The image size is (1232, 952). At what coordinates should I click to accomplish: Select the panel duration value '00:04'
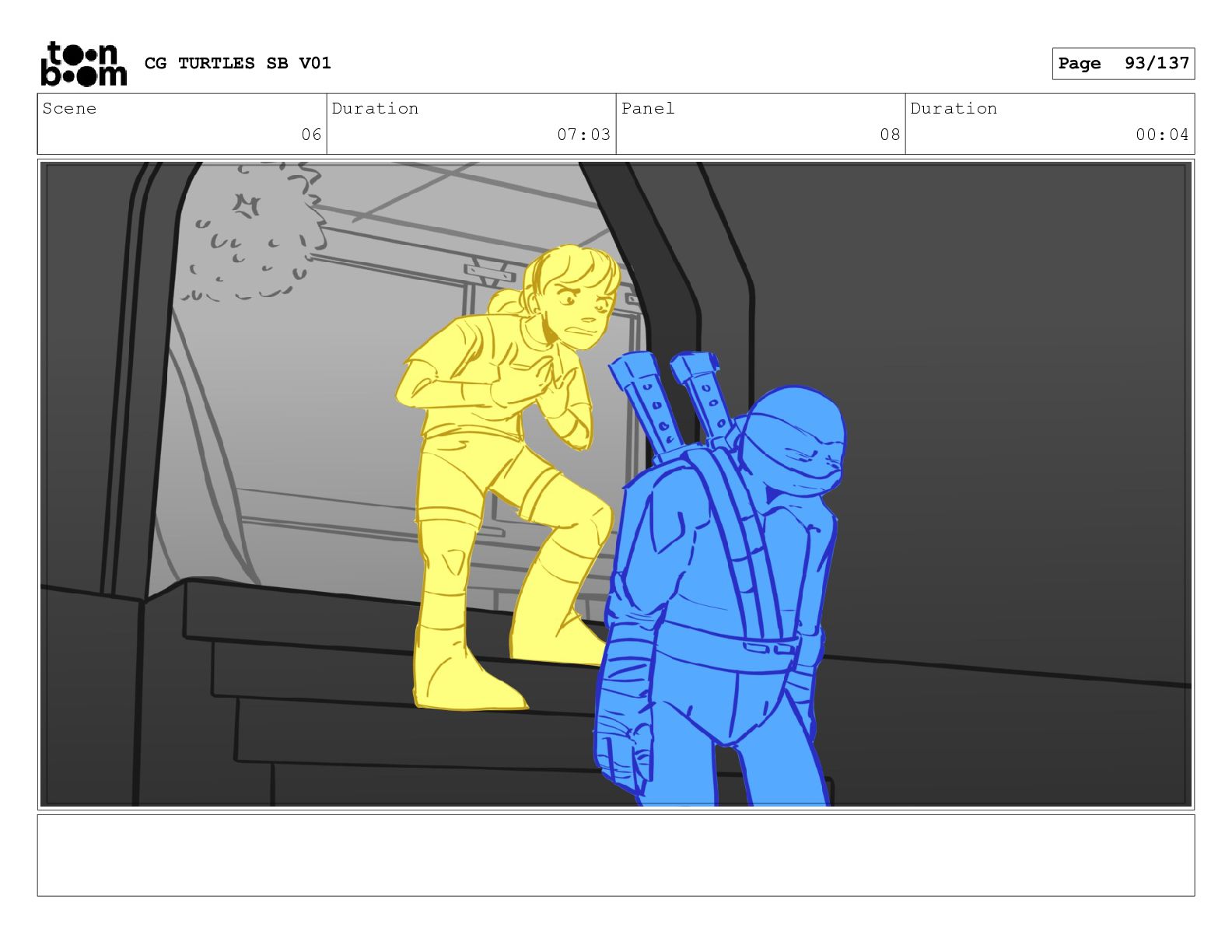click(1162, 135)
